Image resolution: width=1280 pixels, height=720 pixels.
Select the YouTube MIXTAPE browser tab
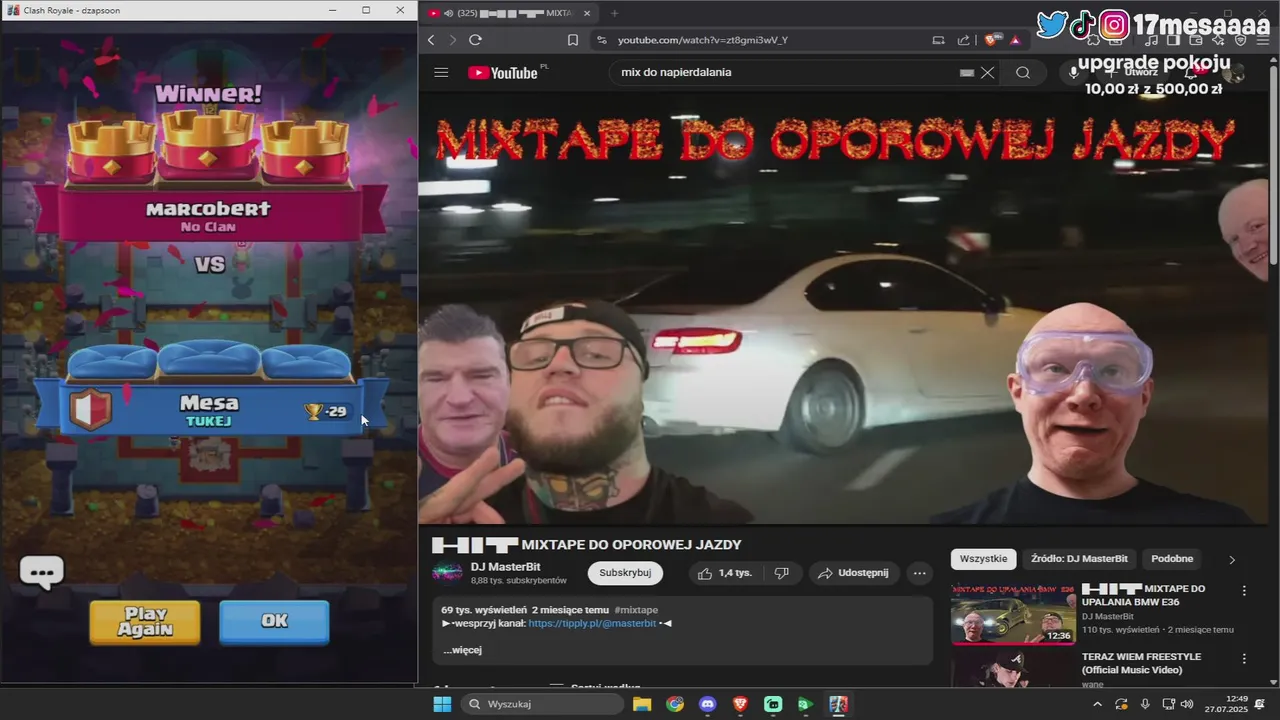(x=511, y=13)
